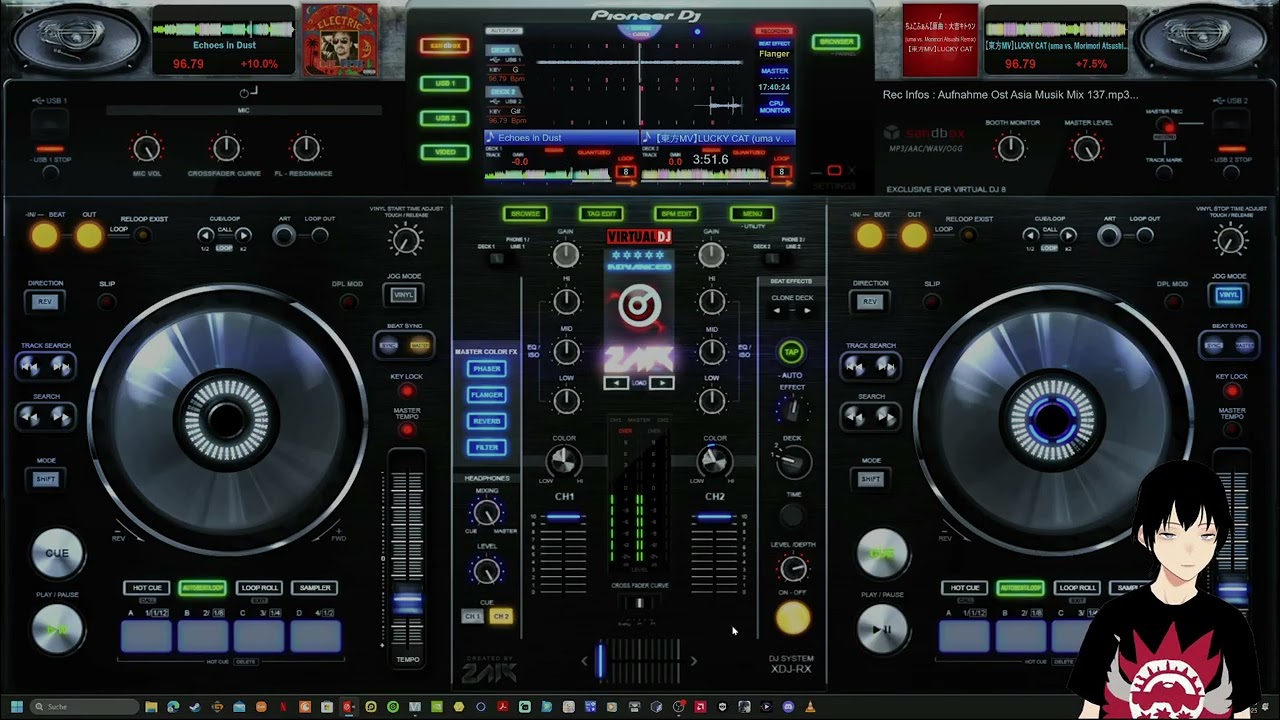Adjust the left deck TEMPO slider
The image size is (1280, 720).
click(x=407, y=601)
